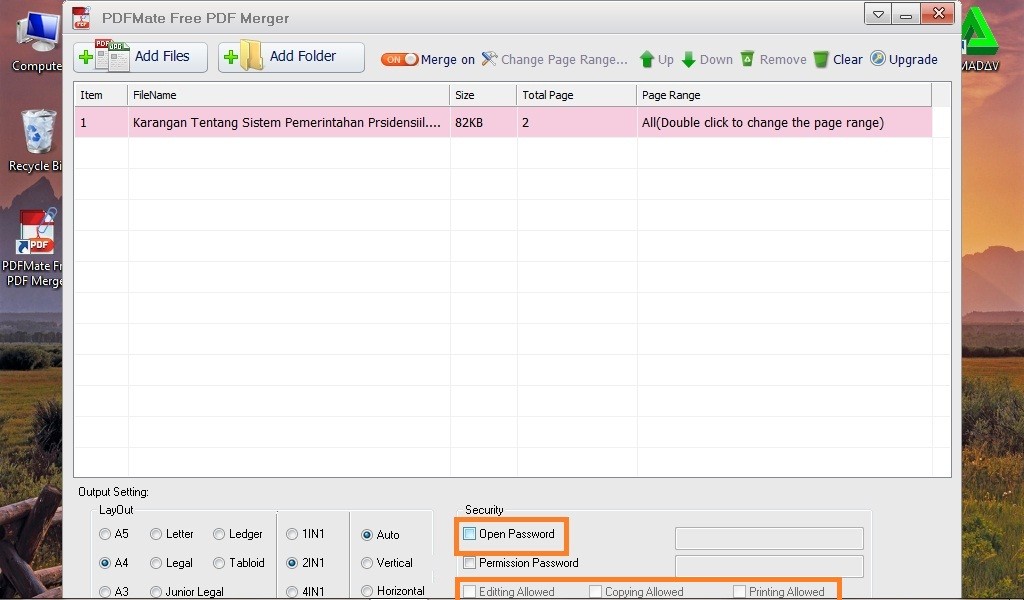The height and width of the screenshot is (600, 1024).
Task: Enable the Permission Password checkbox
Action: point(470,562)
